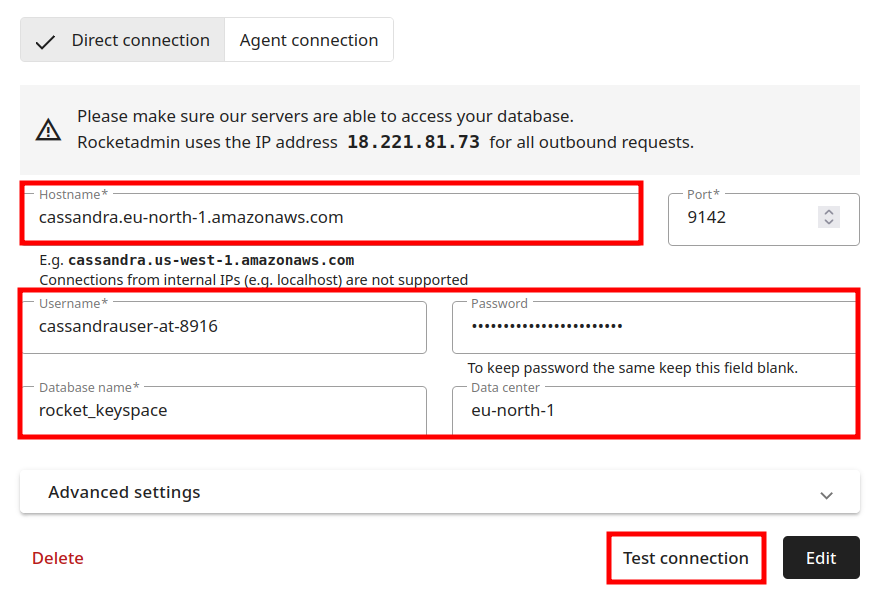Click the Password field
This screenshot has width=881, height=595.
[655, 326]
